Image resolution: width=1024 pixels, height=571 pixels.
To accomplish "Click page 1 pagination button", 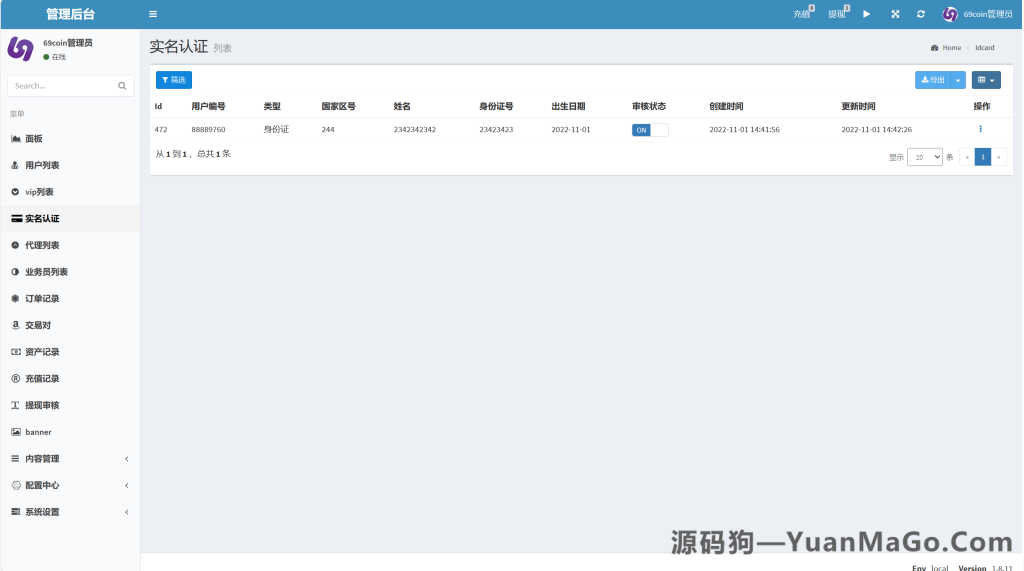I will point(983,157).
